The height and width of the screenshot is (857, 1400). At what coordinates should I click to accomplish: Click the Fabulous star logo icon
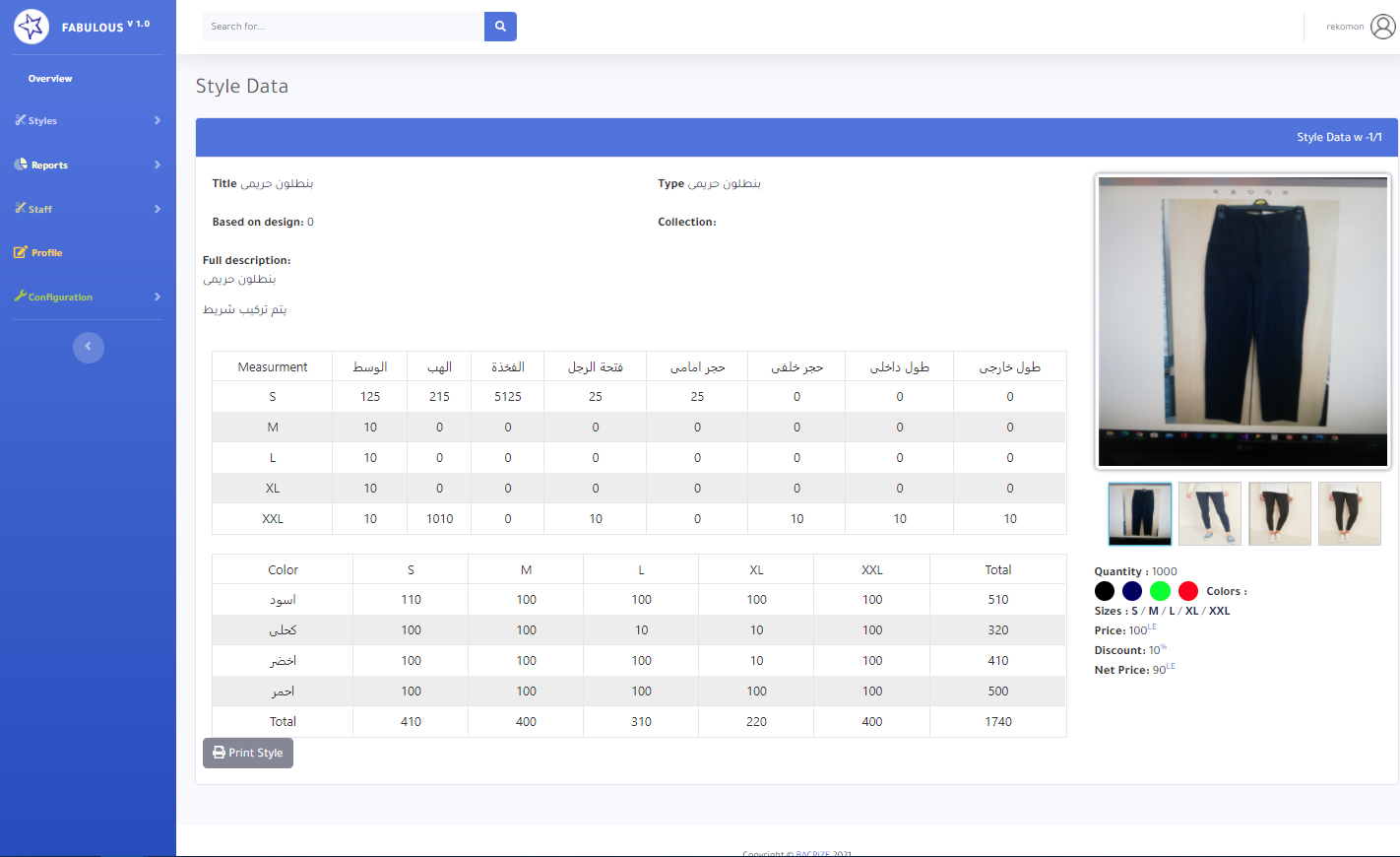click(x=32, y=27)
